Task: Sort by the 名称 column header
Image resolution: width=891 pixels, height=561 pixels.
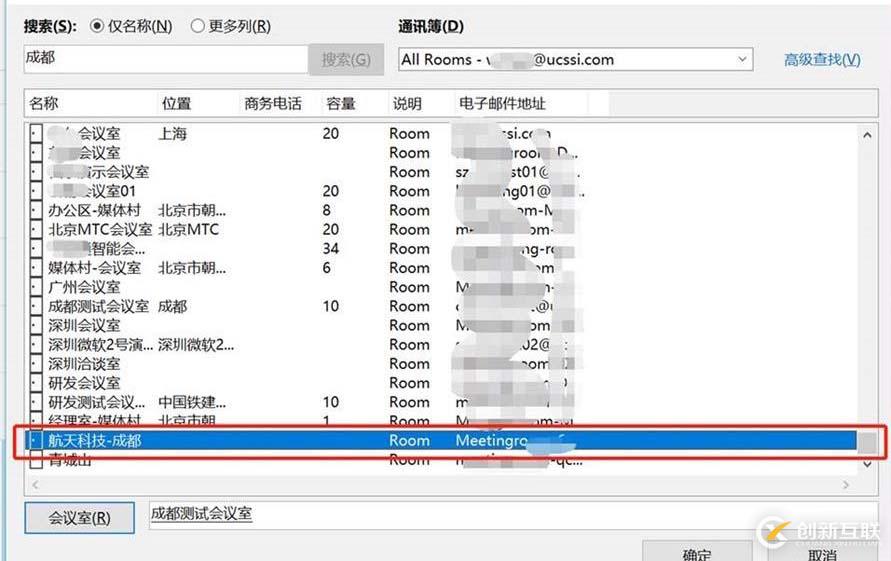Action: [44, 103]
